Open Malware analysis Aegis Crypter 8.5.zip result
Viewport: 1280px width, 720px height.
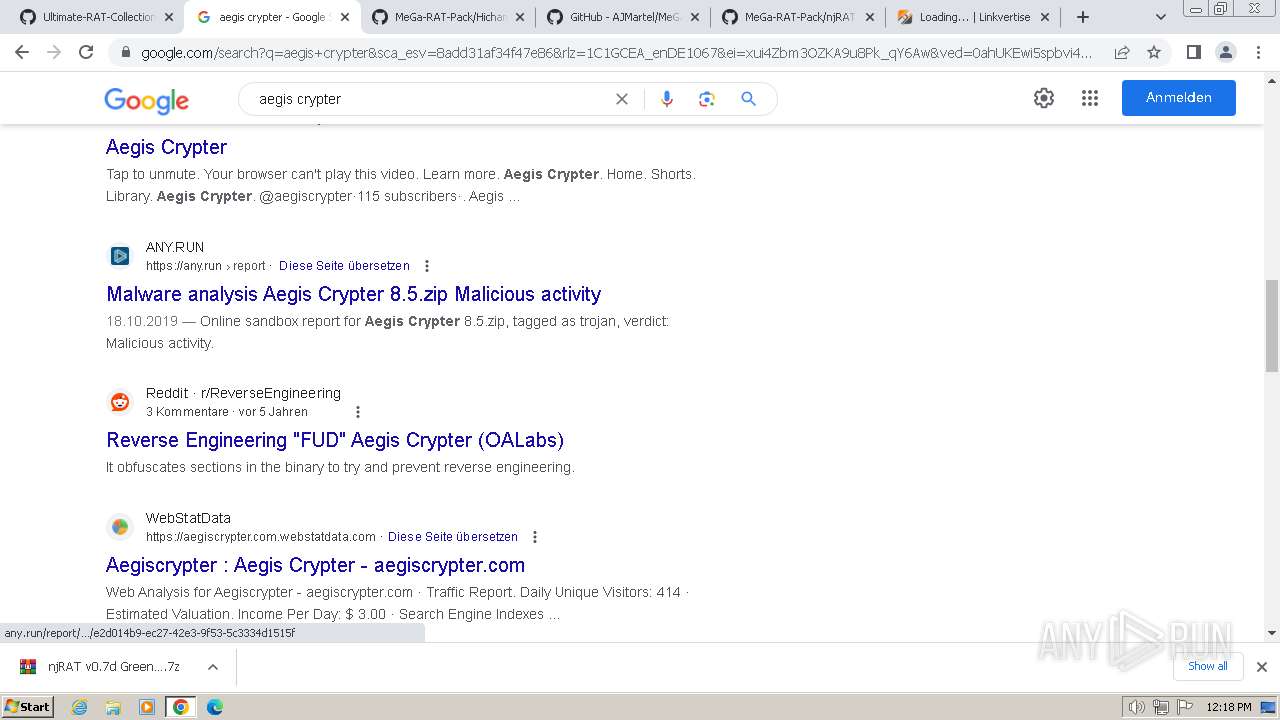(353, 294)
